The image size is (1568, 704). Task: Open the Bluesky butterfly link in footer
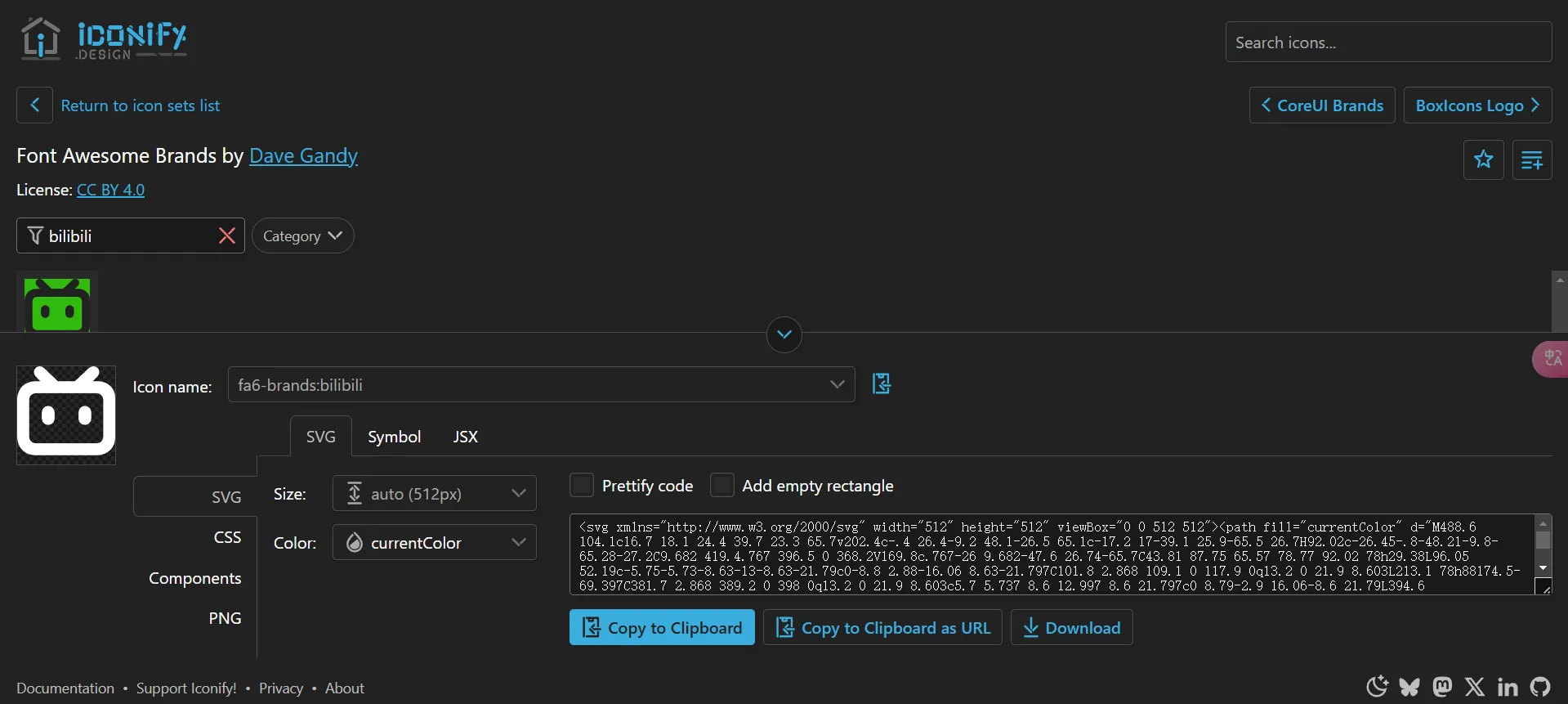[1409, 687]
